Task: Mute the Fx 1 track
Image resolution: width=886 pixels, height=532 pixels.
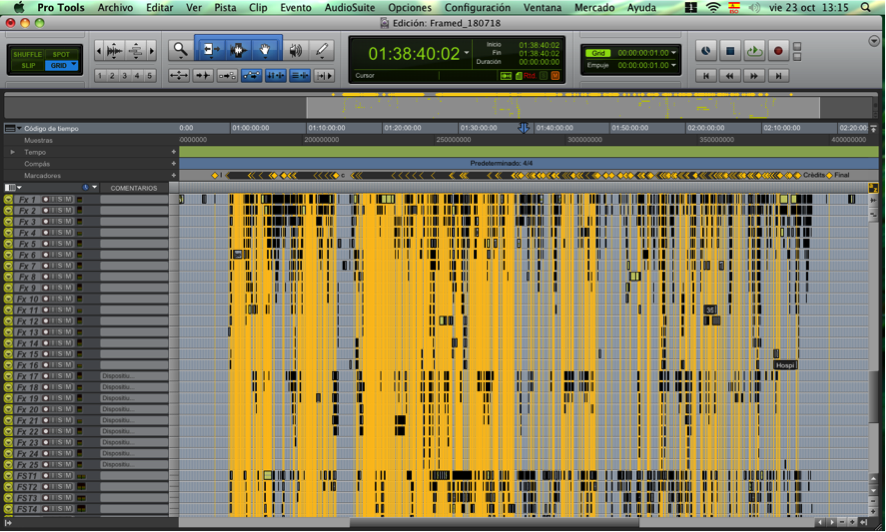Action: click(x=68, y=200)
